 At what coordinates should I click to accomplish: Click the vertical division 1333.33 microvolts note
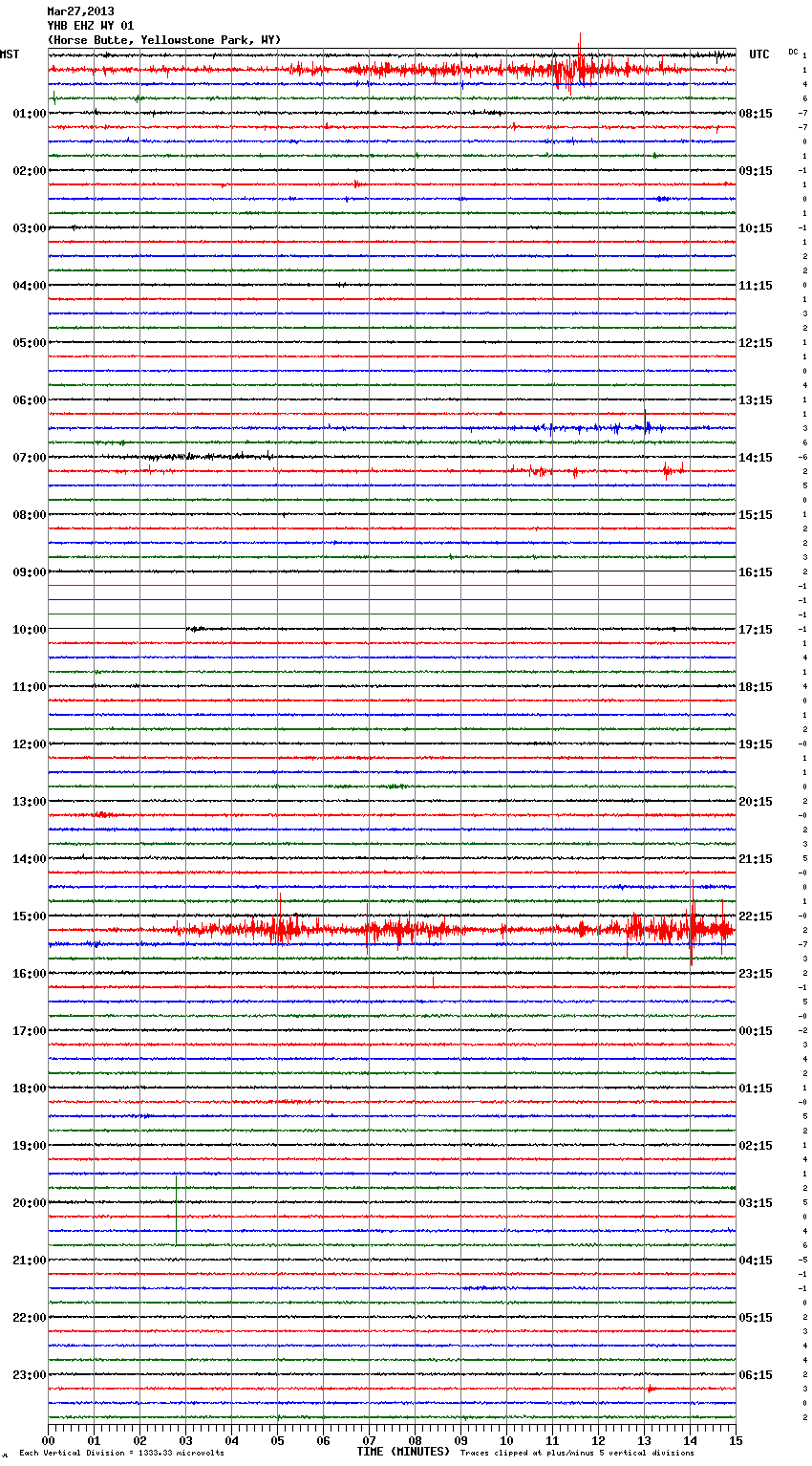click(121, 1453)
